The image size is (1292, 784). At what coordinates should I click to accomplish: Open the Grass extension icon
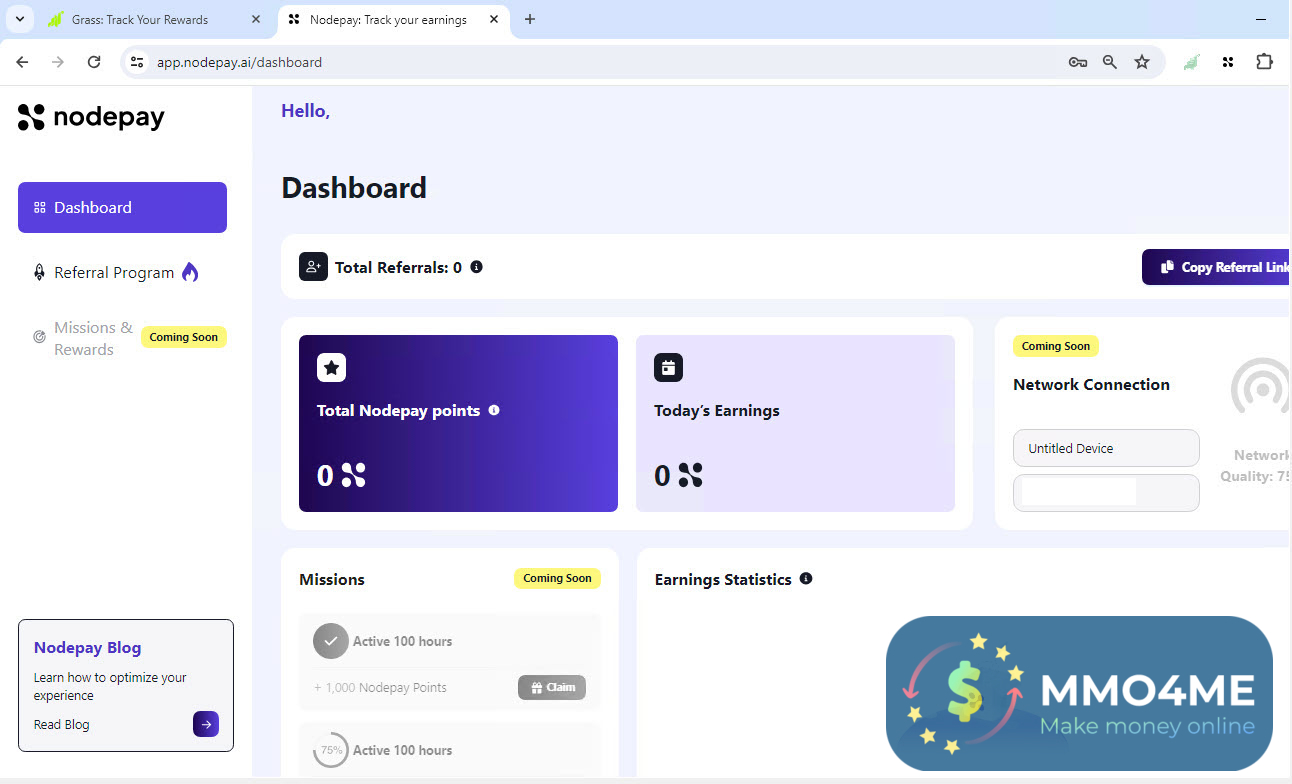[1191, 62]
